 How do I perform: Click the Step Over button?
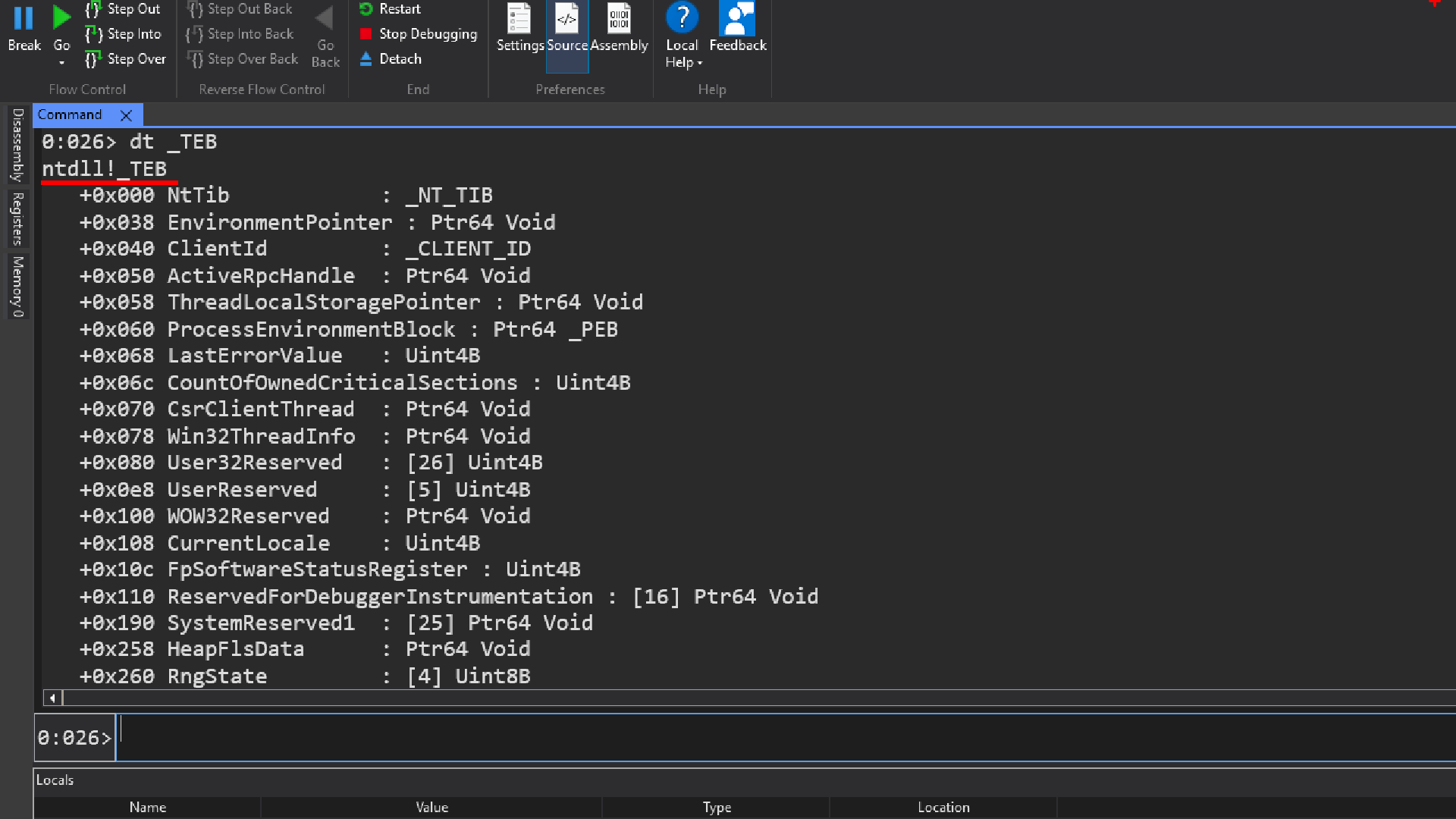click(x=126, y=59)
